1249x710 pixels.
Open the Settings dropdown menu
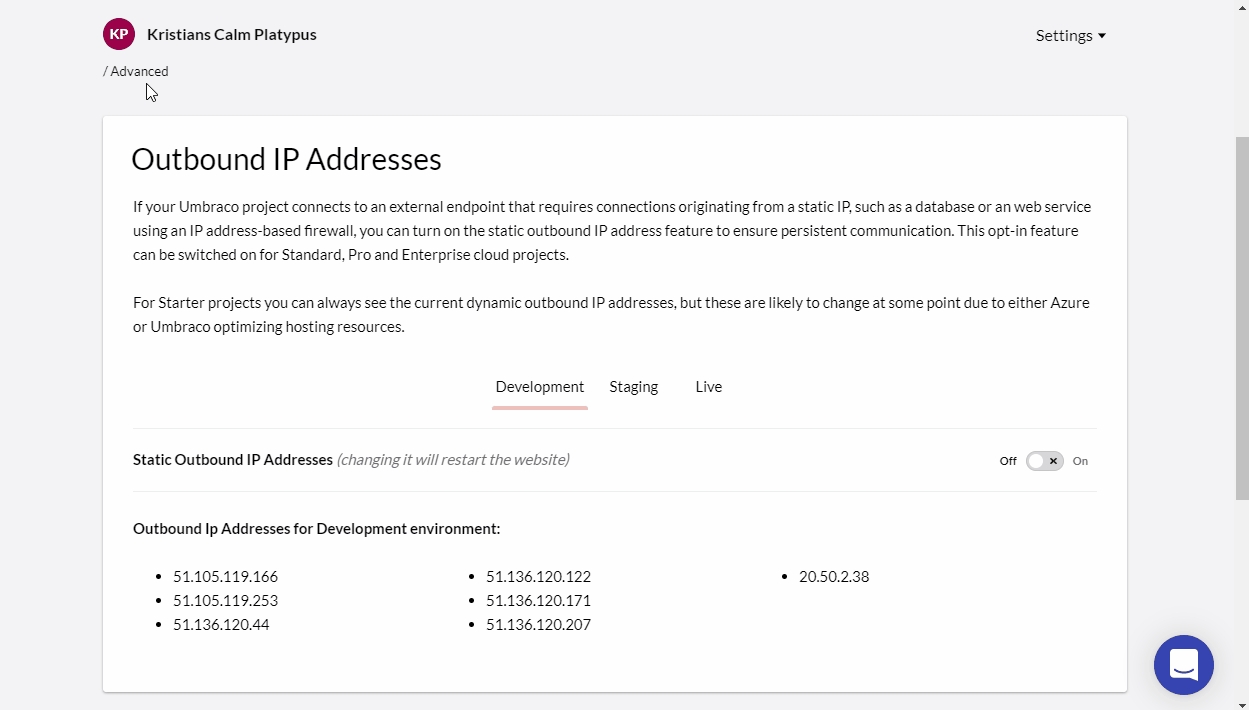coord(1070,35)
